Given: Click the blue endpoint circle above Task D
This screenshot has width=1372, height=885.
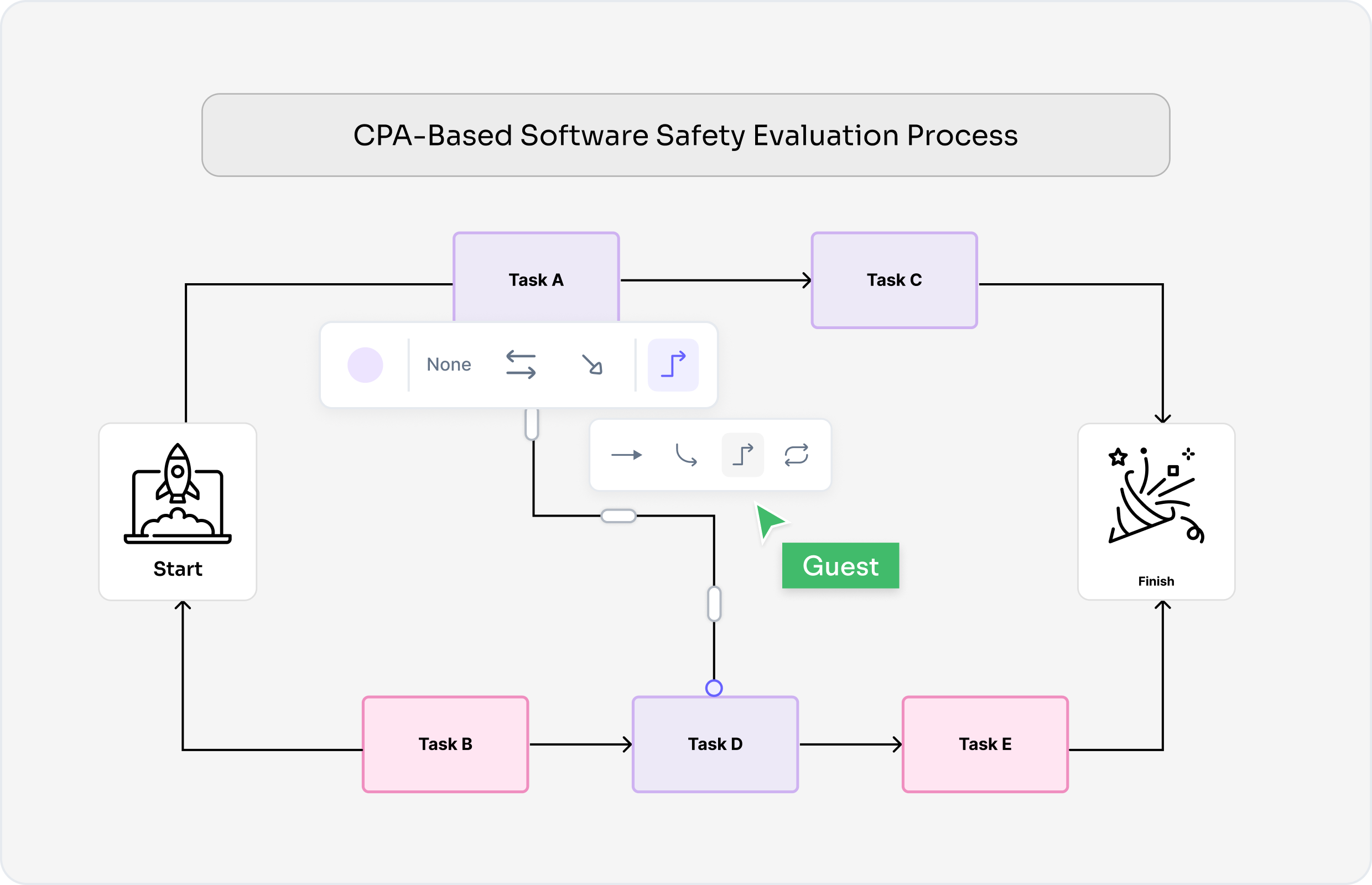Looking at the screenshot, I should [714, 688].
